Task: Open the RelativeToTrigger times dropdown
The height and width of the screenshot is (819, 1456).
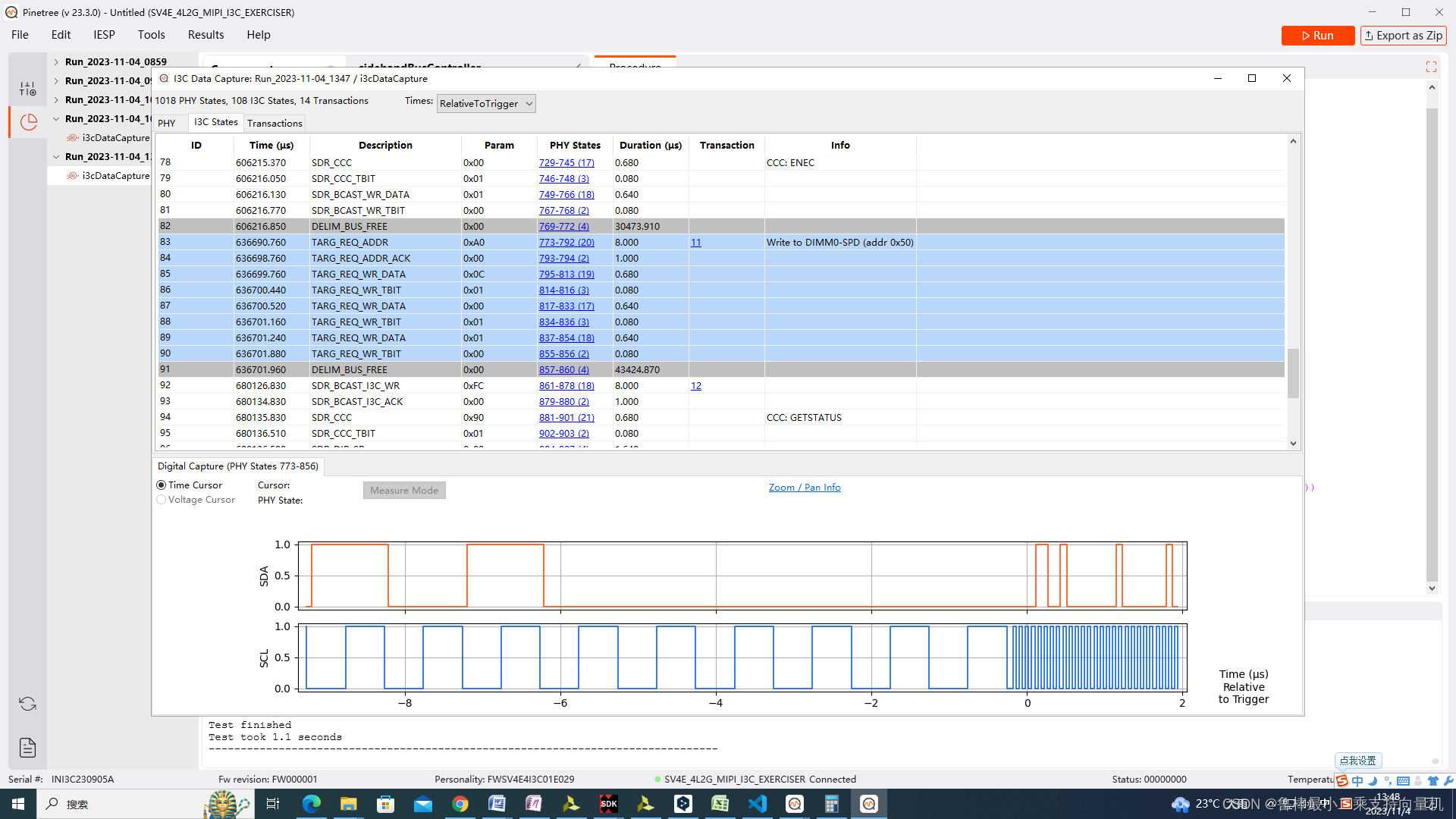Action: [486, 104]
